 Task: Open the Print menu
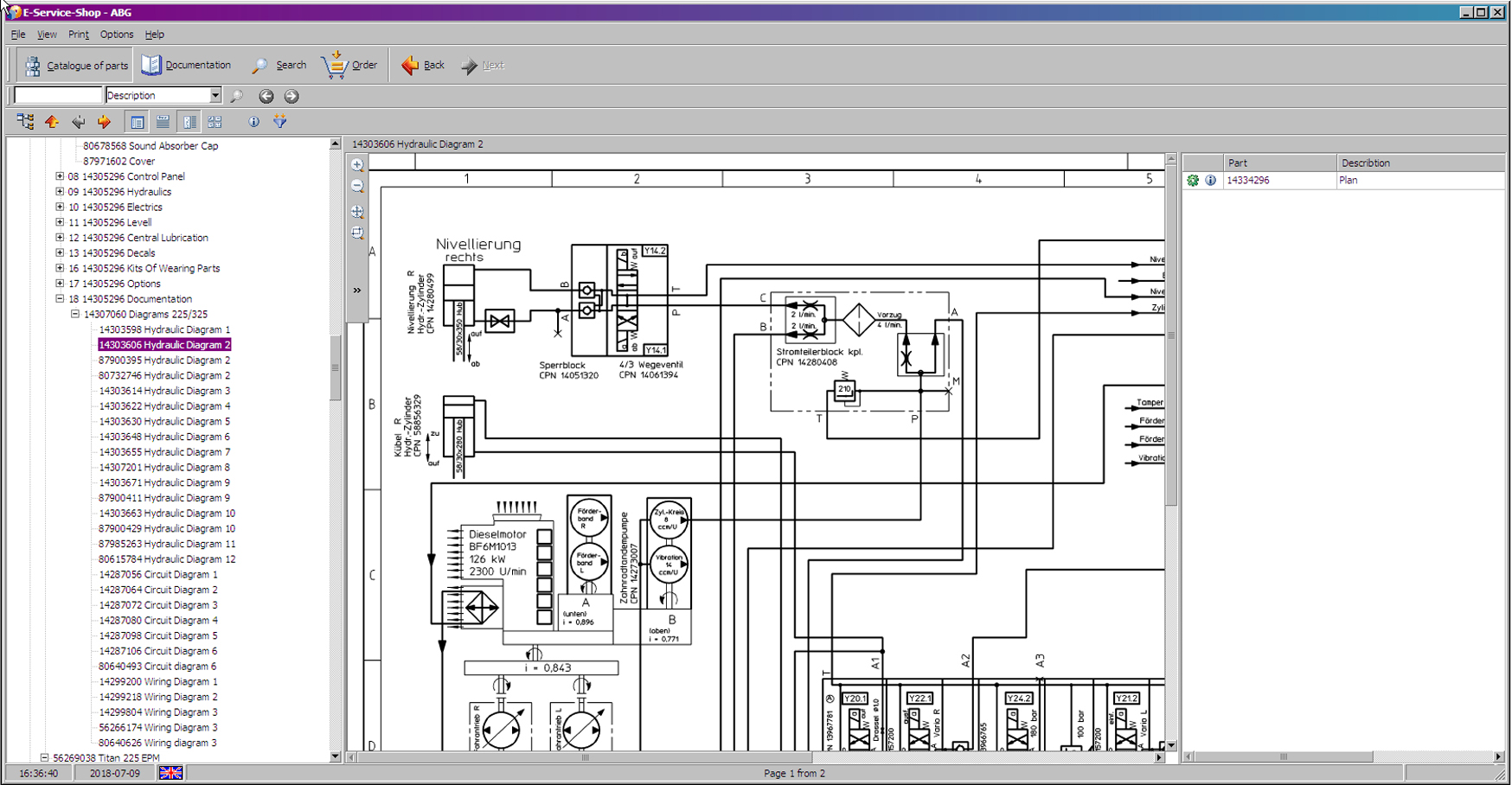point(78,35)
